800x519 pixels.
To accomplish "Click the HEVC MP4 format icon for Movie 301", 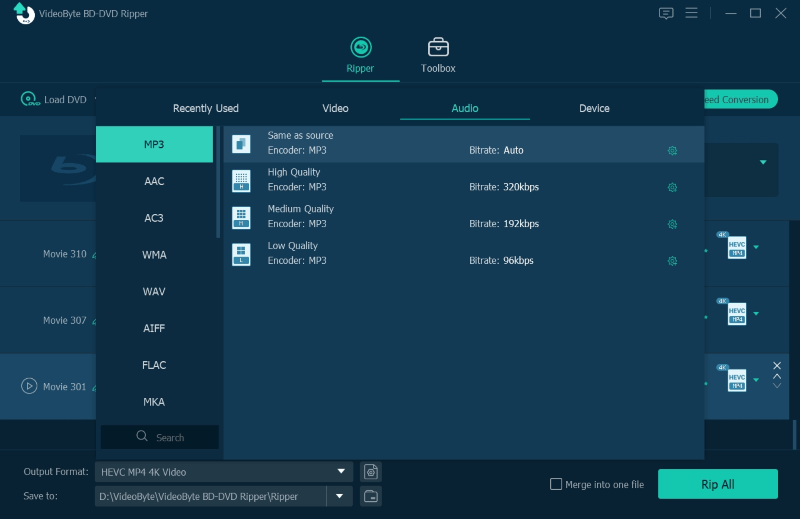I will (x=736, y=380).
